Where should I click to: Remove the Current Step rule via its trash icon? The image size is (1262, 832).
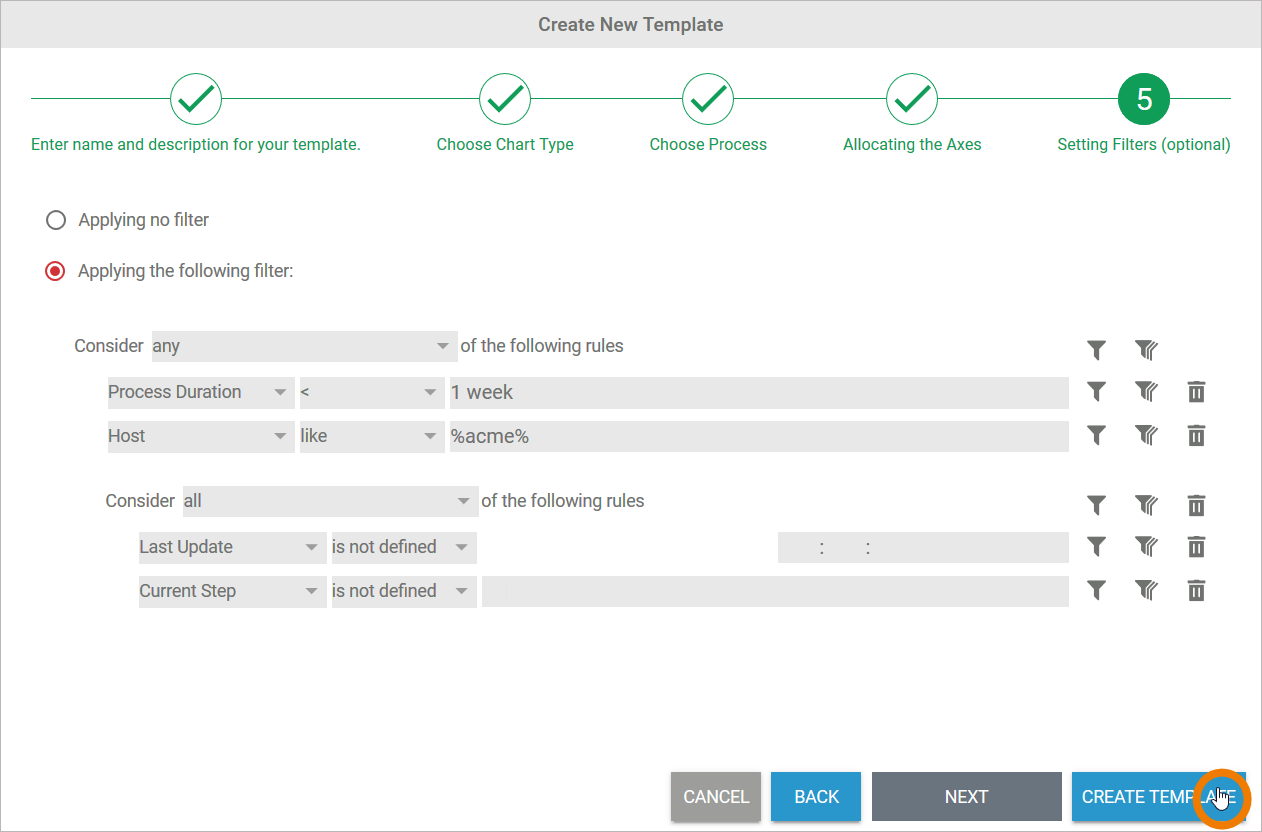coord(1196,591)
